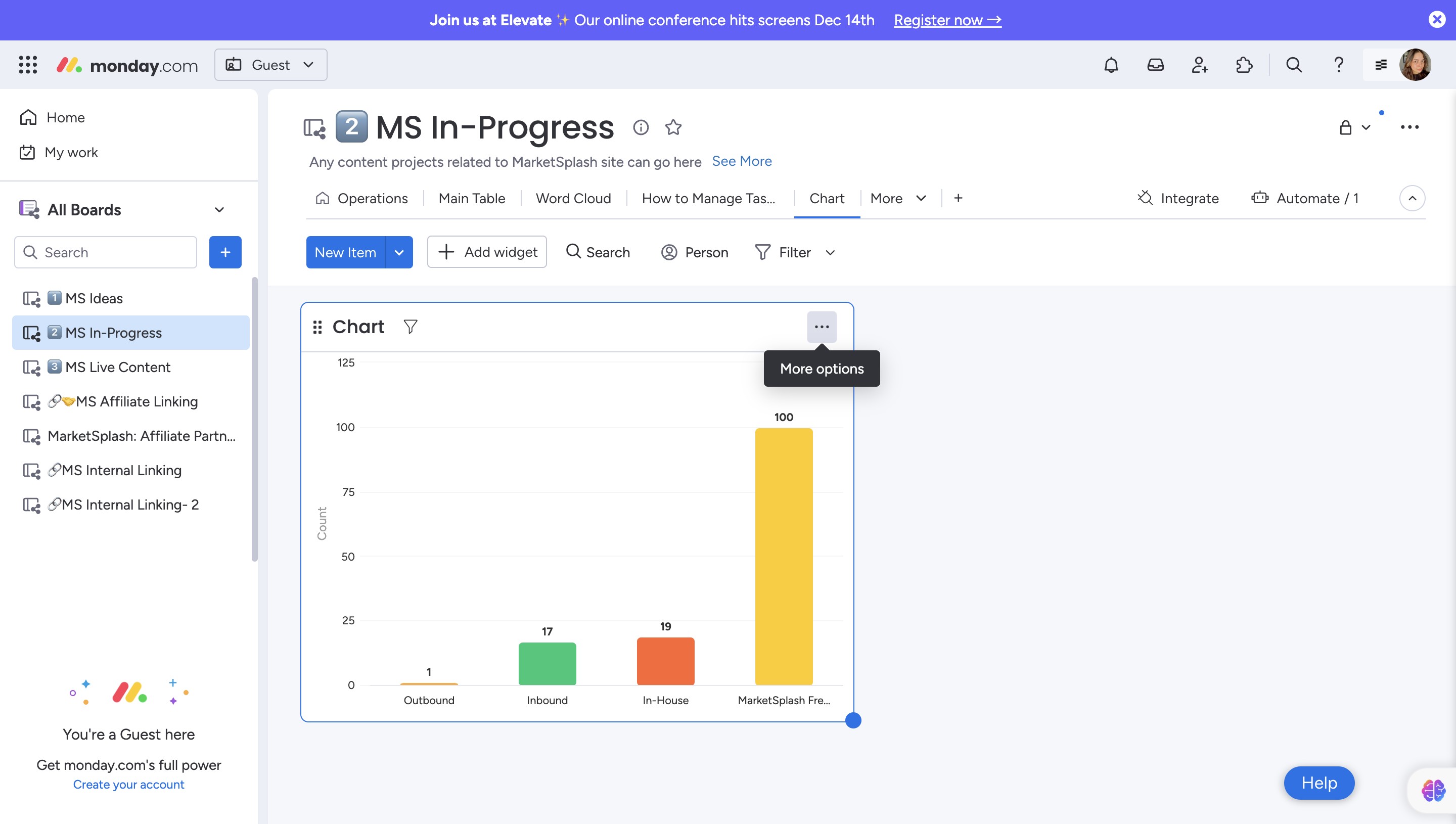Add a new board view with plus
Viewport: 1456px width, 824px height.
[958, 198]
